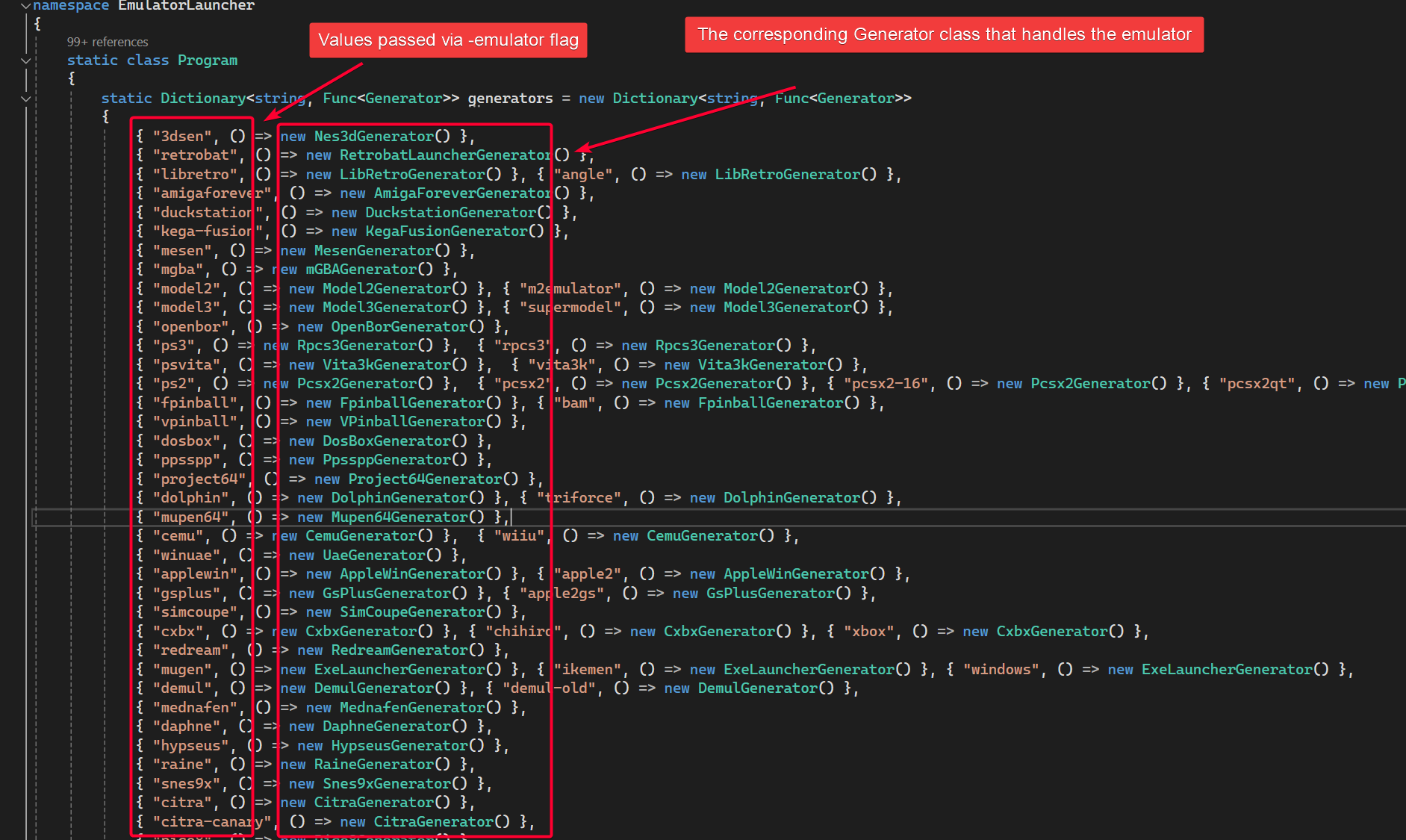Click the "libretro" string key

point(196,175)
